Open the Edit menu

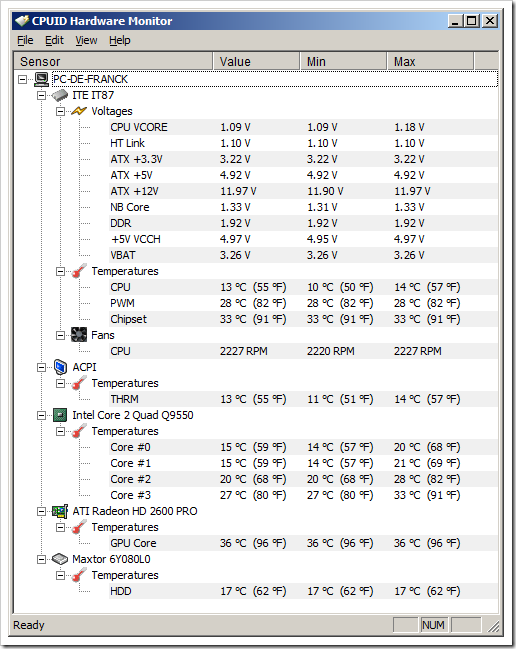click(54, 41)
